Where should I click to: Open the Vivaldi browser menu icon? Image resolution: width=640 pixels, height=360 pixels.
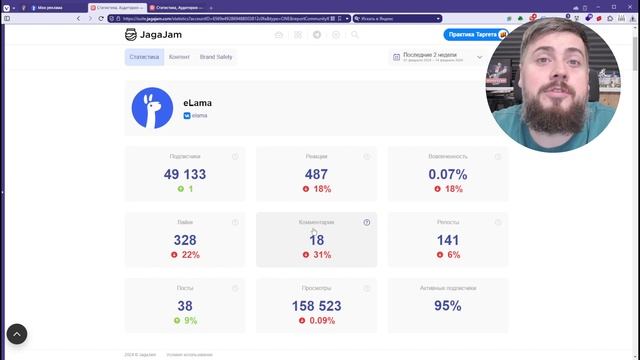[7, 8]
